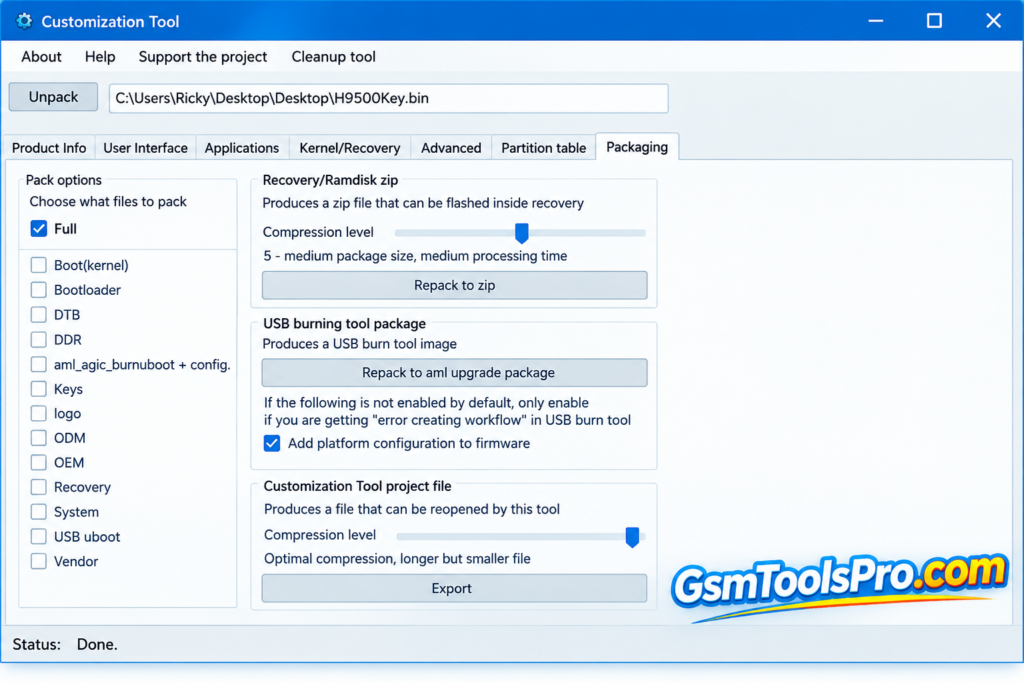The height and width of the screenshot is (683, 1024).
Task: Enable aml_agic_burnuboot + config checkbox
Action: click(x=39, y=364)
